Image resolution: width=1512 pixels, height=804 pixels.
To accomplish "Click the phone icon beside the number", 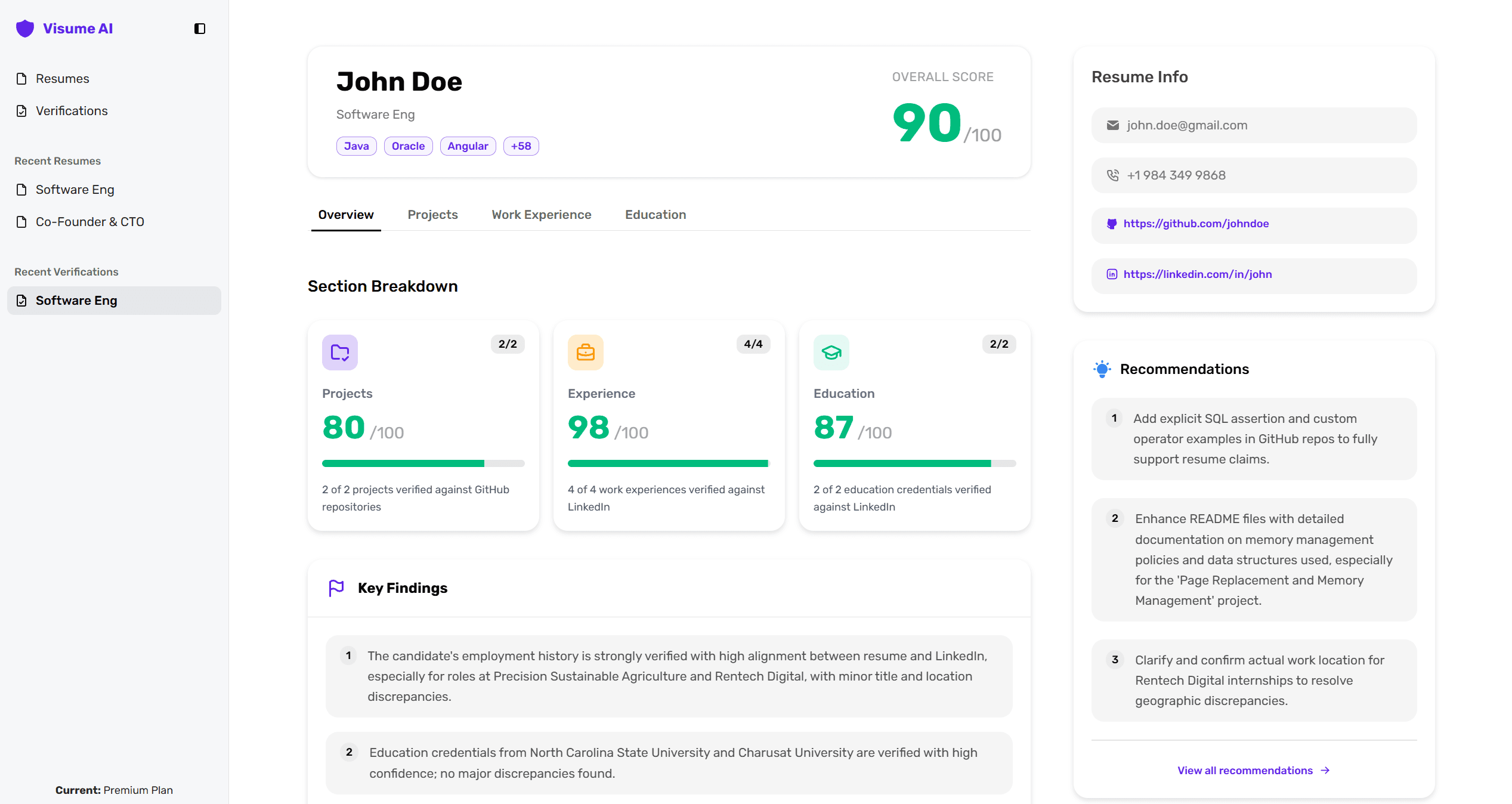I will [x=1113, y=175].
